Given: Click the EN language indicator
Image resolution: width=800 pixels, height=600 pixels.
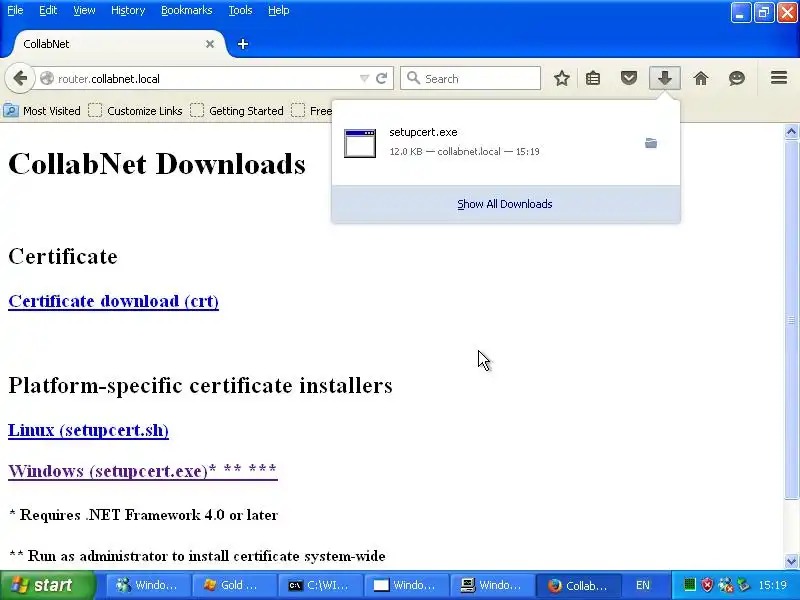Looking at the screenshot, I should (643, 585).
